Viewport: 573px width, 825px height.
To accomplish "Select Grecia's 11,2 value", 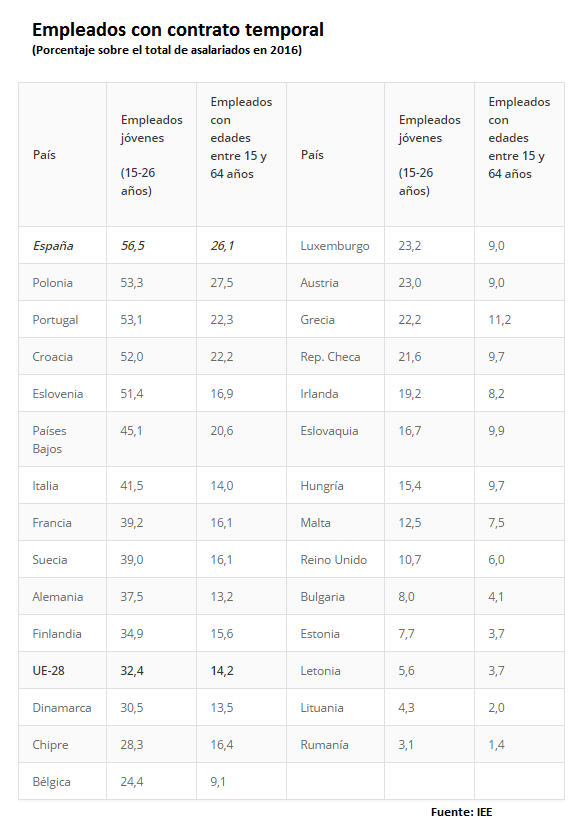I will coord(499,320).
